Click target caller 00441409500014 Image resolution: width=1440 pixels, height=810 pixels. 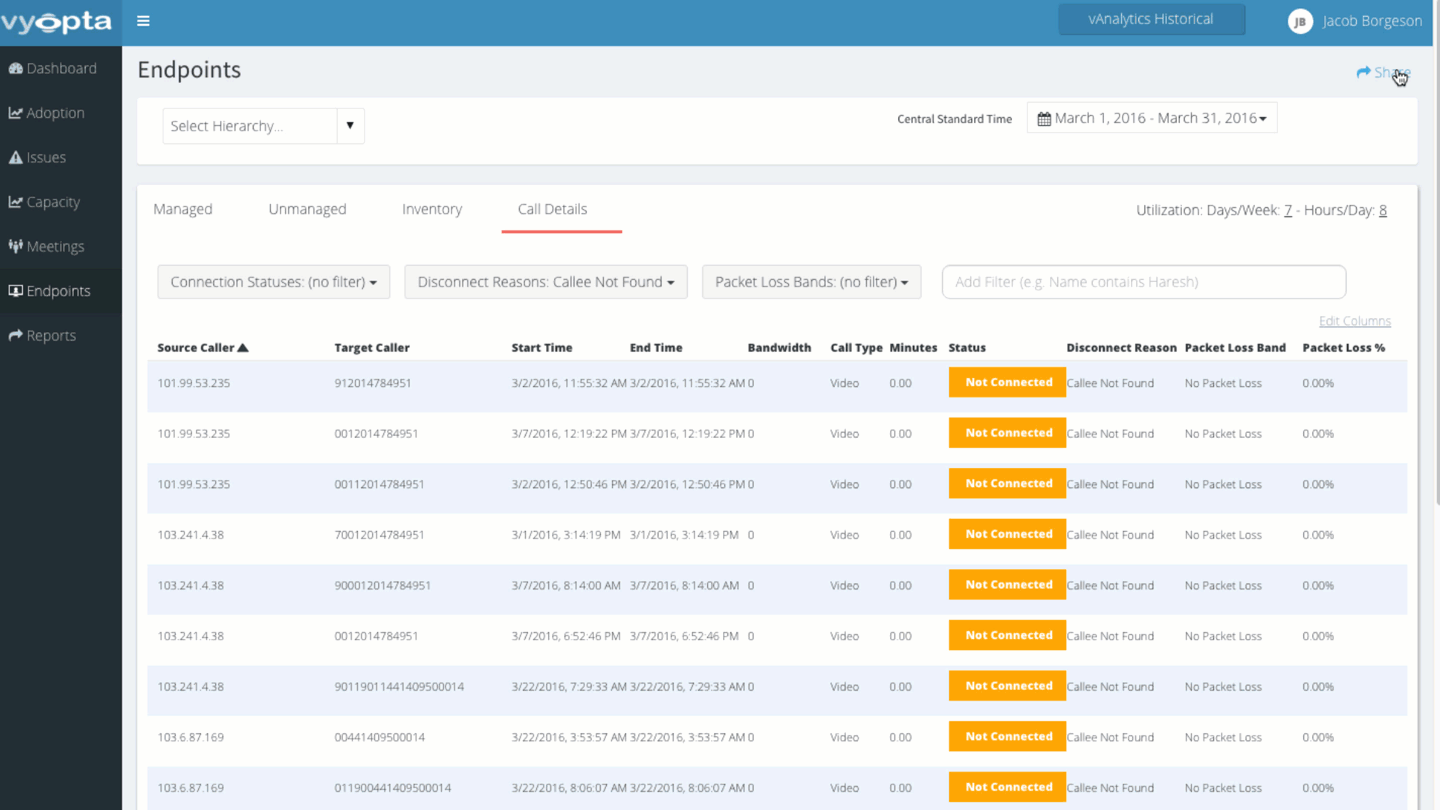379,738
